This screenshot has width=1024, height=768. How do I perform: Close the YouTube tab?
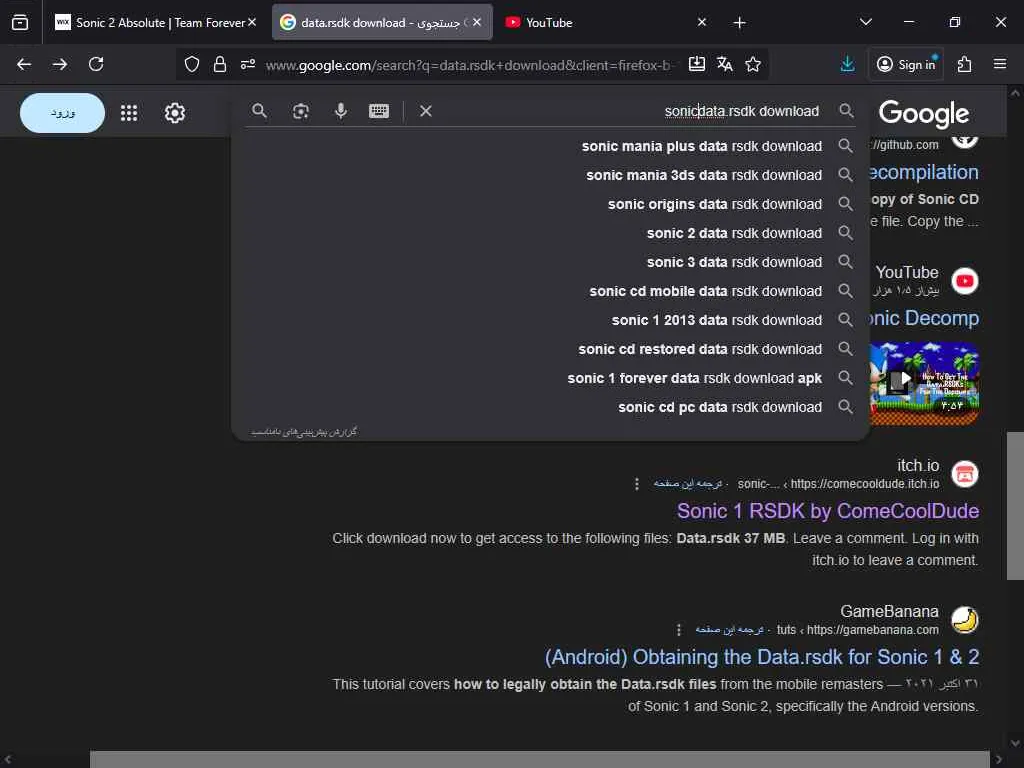pos(701,22)
